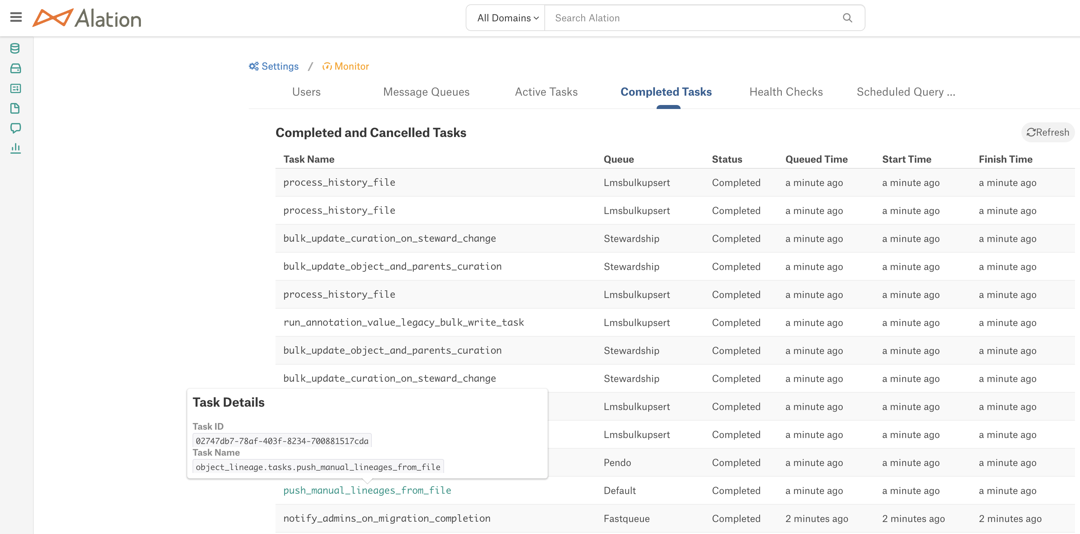Switch to the Message Queues tab
The image size is (1080, 534).
tap(426, 92)
